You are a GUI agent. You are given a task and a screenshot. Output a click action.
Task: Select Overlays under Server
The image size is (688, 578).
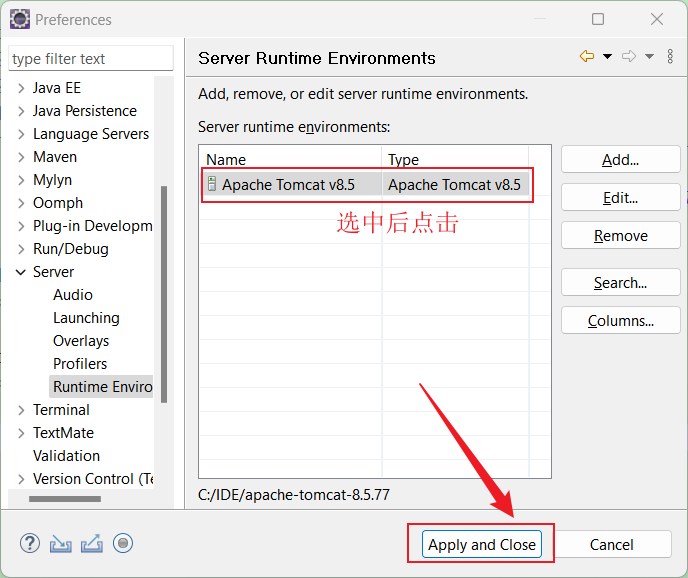81,341
